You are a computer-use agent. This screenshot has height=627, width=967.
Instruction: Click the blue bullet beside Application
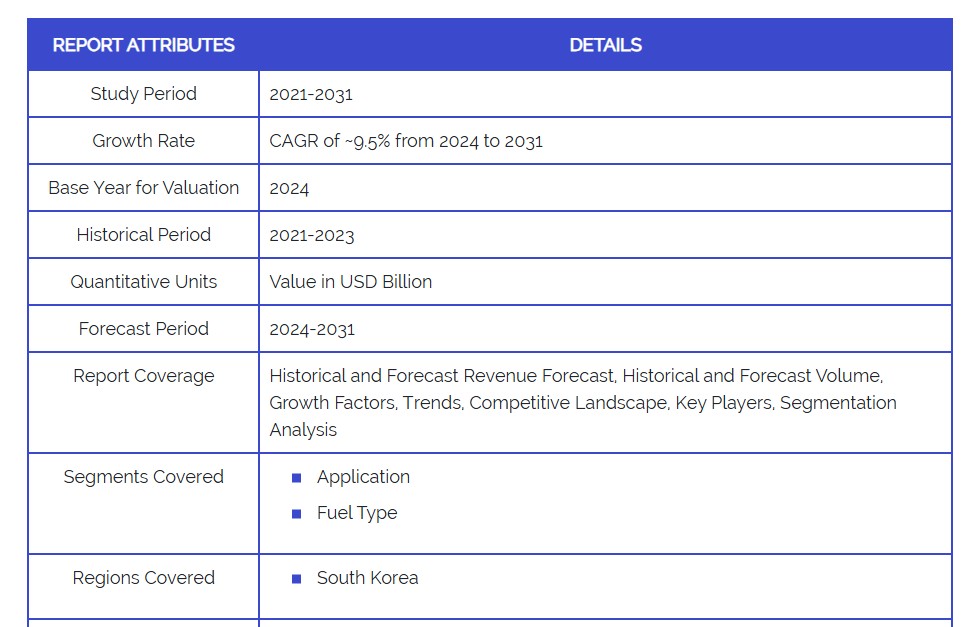point(296,478)
